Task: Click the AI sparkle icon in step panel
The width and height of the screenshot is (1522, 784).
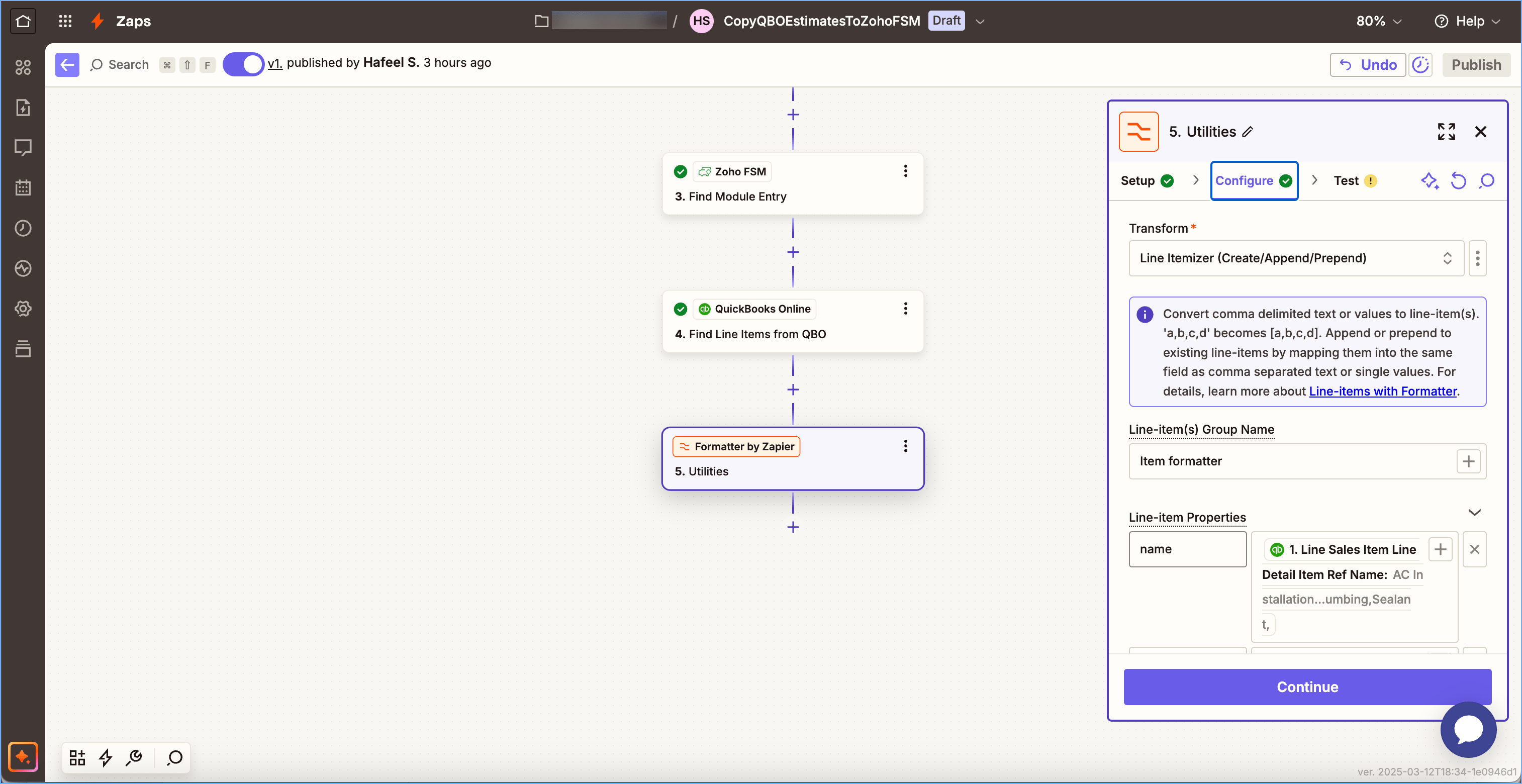Action: (1429, 181)
